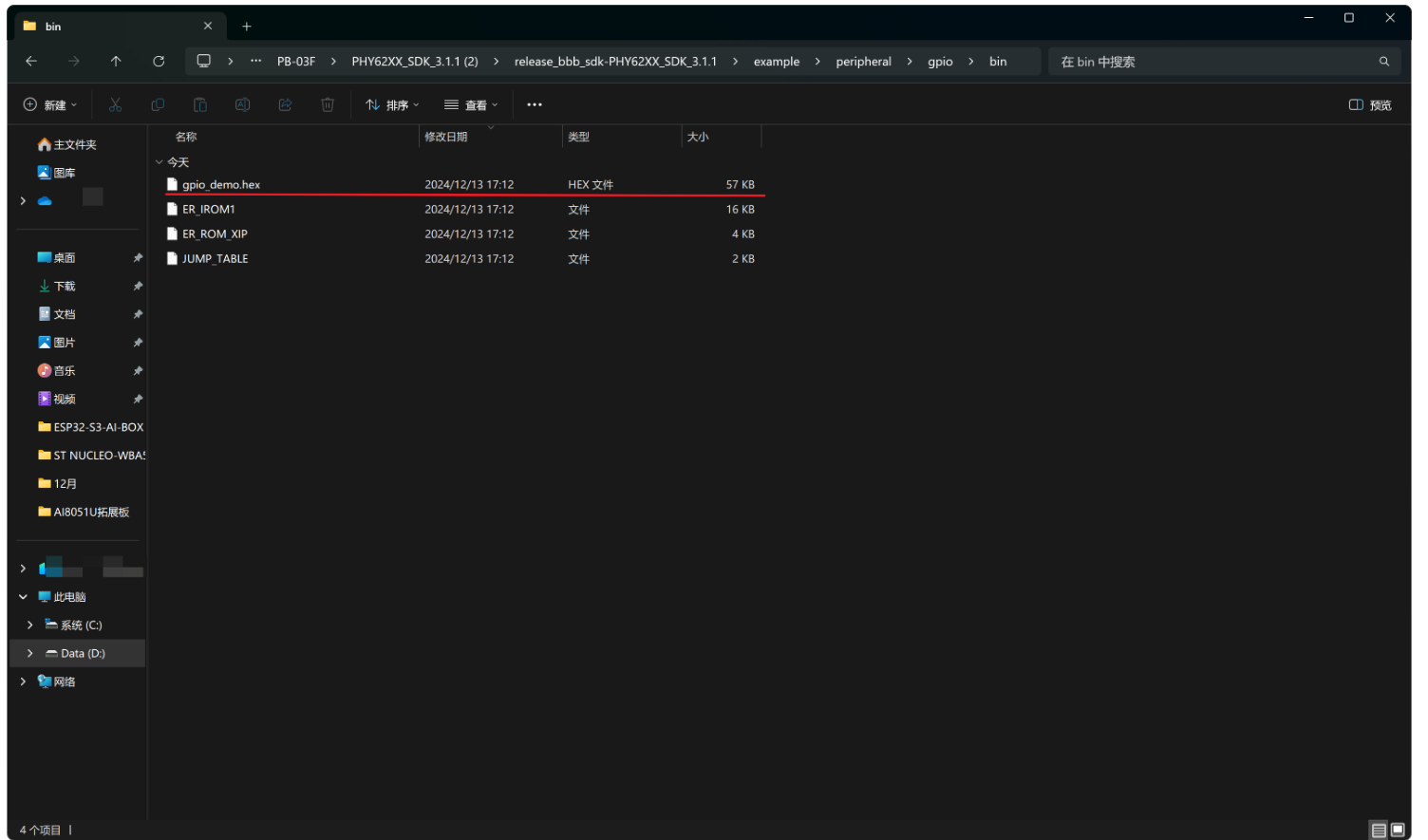Expand the Data (D:) drive node
This screenshot has width=1428, height=840.
pos(30,653)
